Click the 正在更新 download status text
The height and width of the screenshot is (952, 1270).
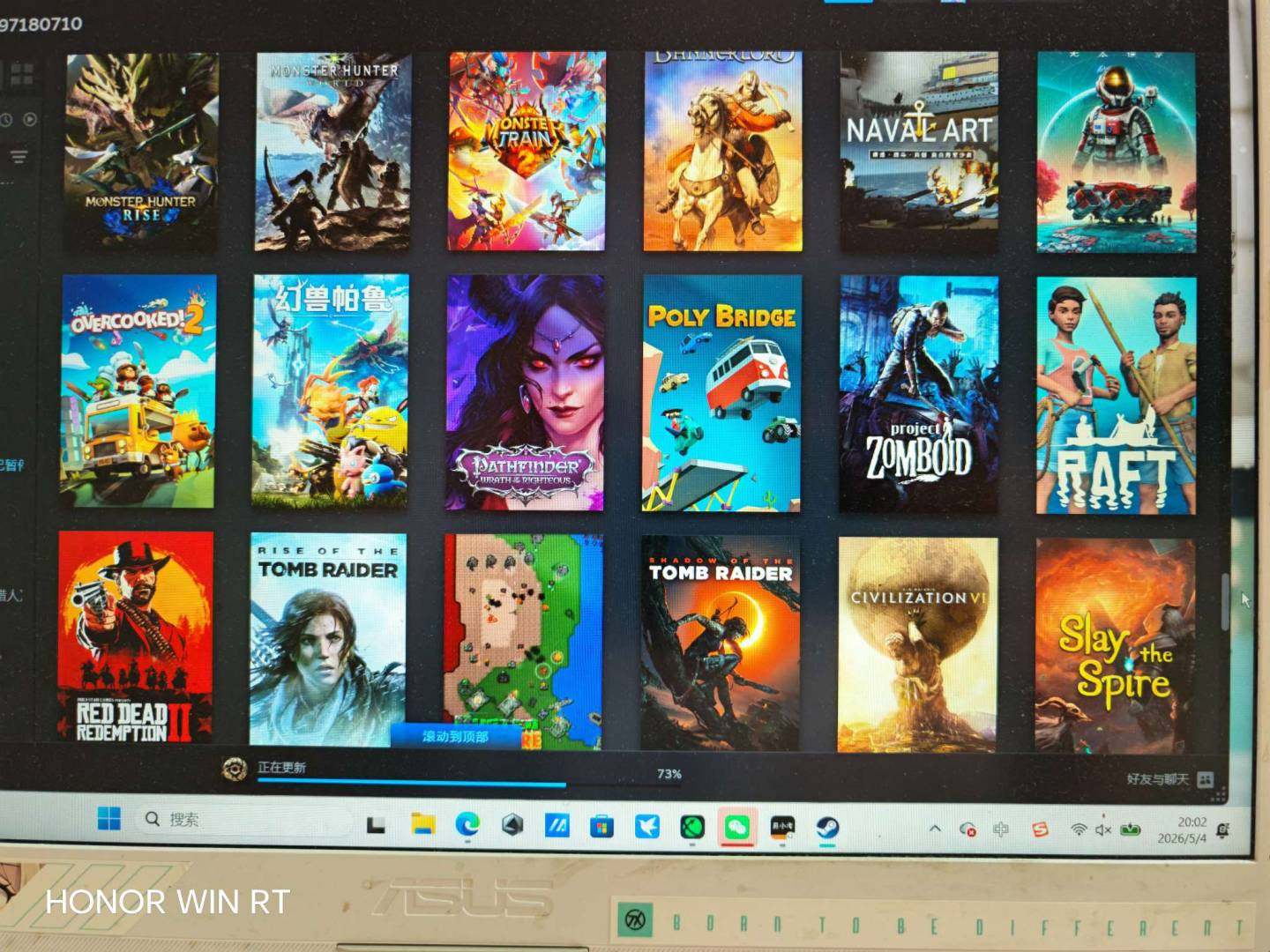click(281, 767)
